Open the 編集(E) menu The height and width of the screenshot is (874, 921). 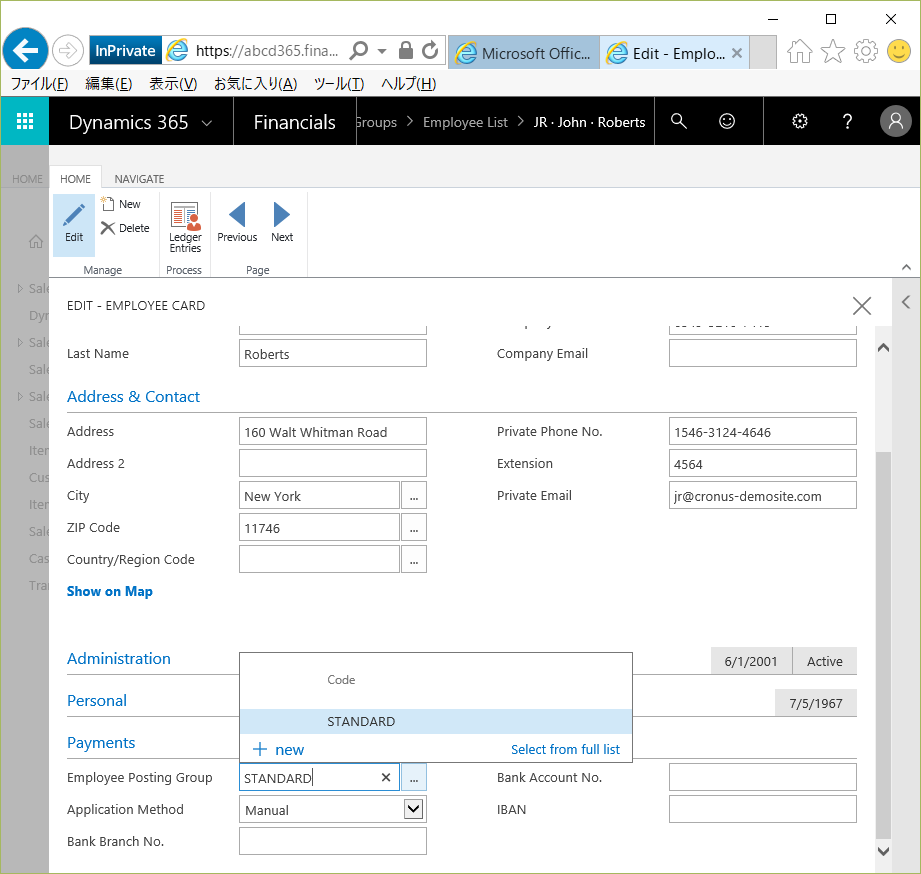(x=109, y=84)
